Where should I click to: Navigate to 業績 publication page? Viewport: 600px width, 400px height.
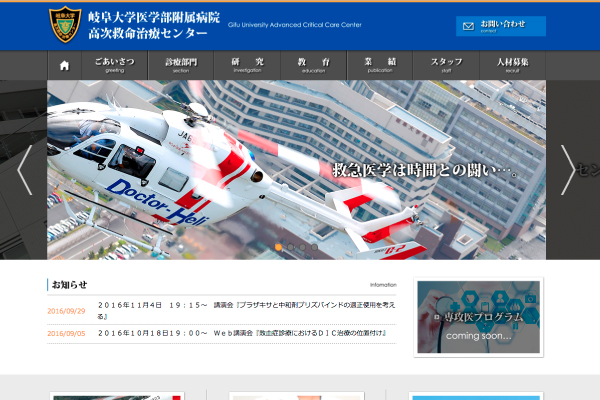point(379,66)
